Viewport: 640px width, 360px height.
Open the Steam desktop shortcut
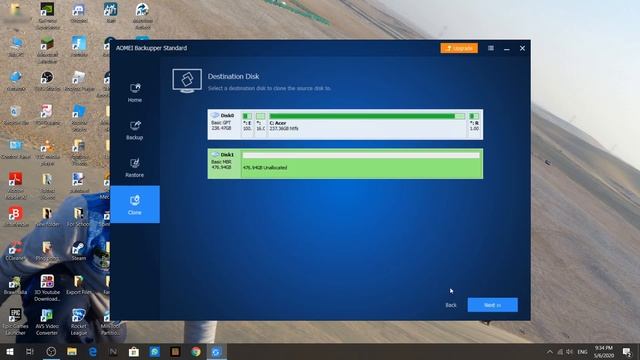click(x=78, y=250)
